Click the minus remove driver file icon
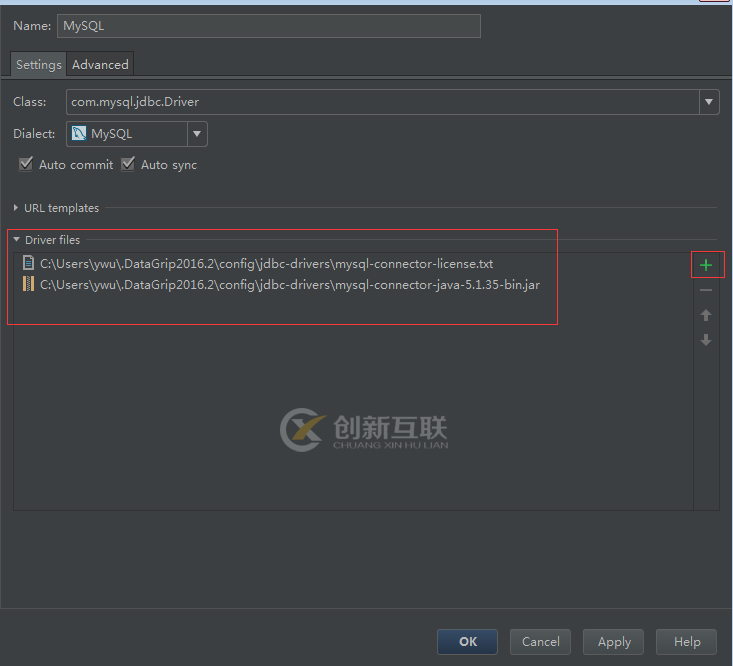733x666 pixels. [706, 290]
